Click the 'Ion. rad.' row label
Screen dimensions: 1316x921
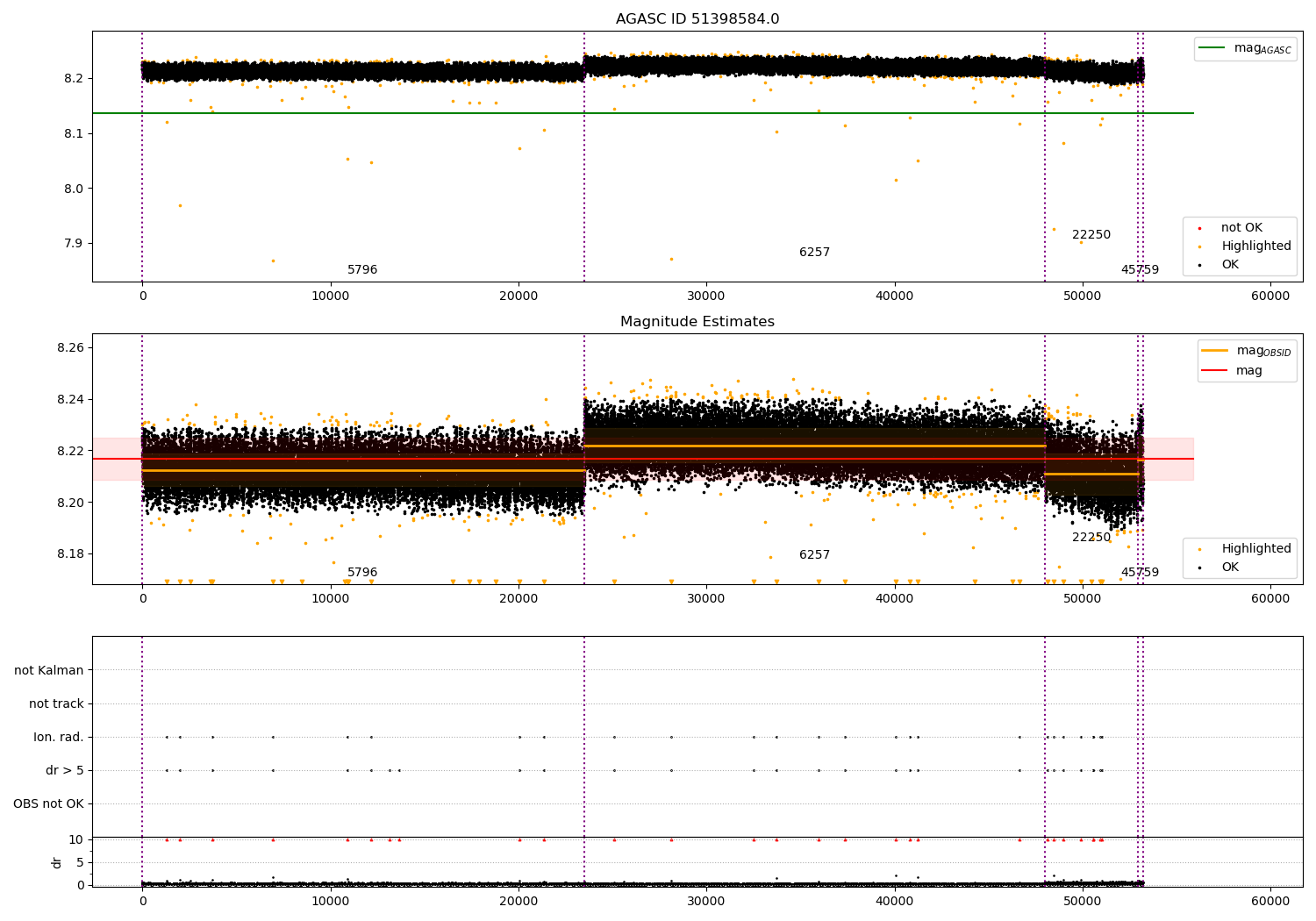click(x=59, y=738)
